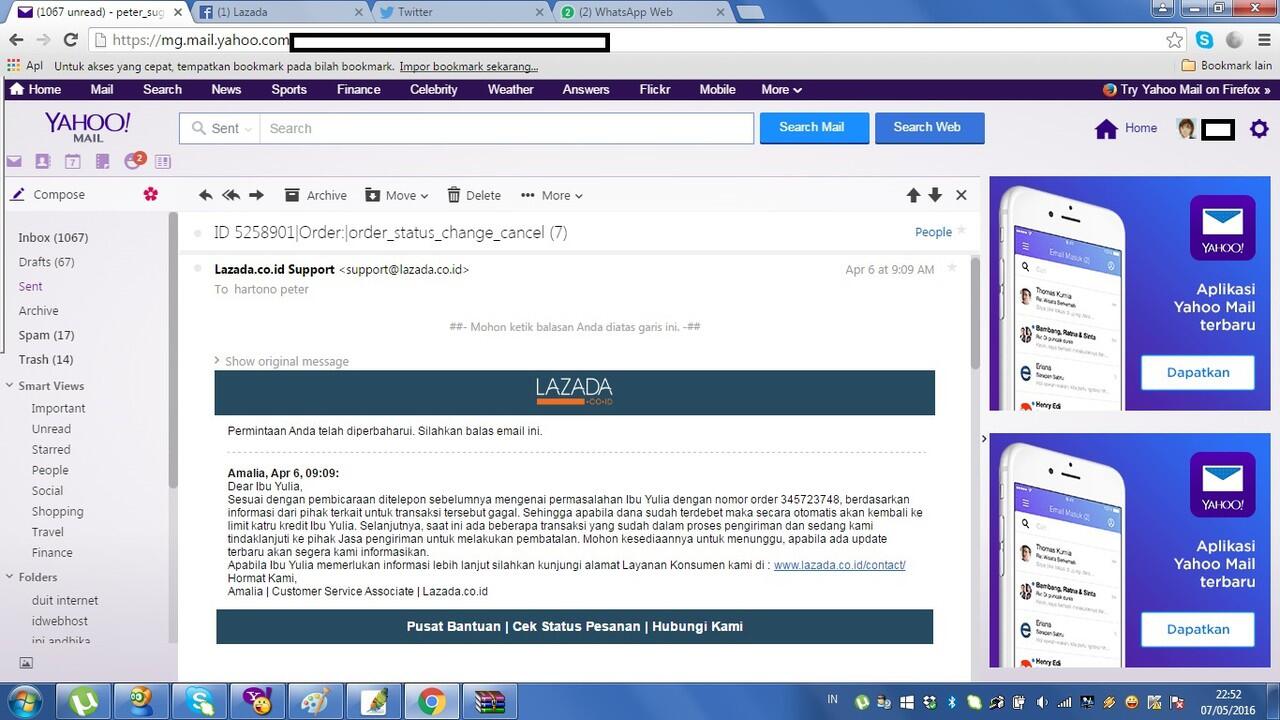The height and width of the screenshot is (720, 1280).
Task: Collapse the ad panel with side arrow
Action: (x=984, y=439)
